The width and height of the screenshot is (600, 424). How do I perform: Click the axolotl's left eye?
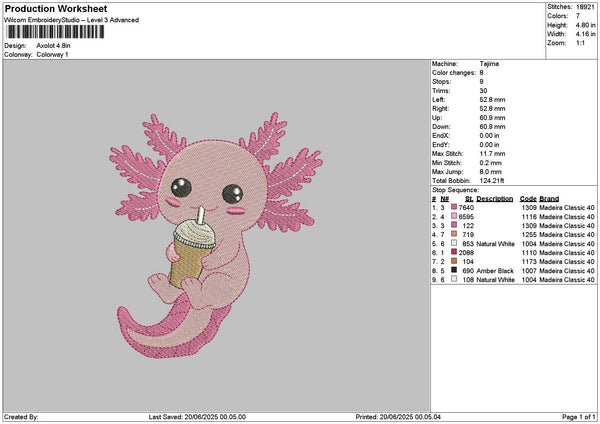184,186
